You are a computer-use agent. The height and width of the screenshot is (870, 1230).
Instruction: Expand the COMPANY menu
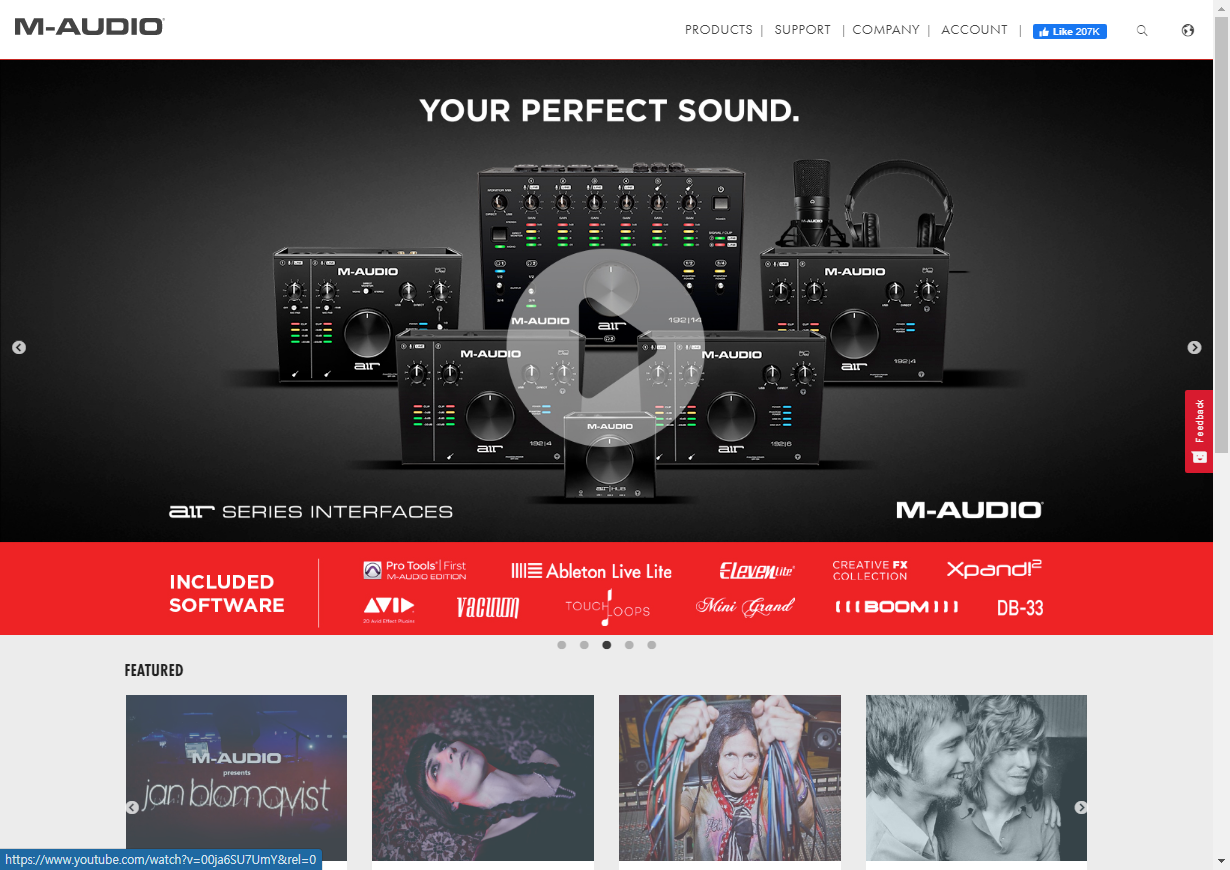pyautogui.click(x=885, y=30)
